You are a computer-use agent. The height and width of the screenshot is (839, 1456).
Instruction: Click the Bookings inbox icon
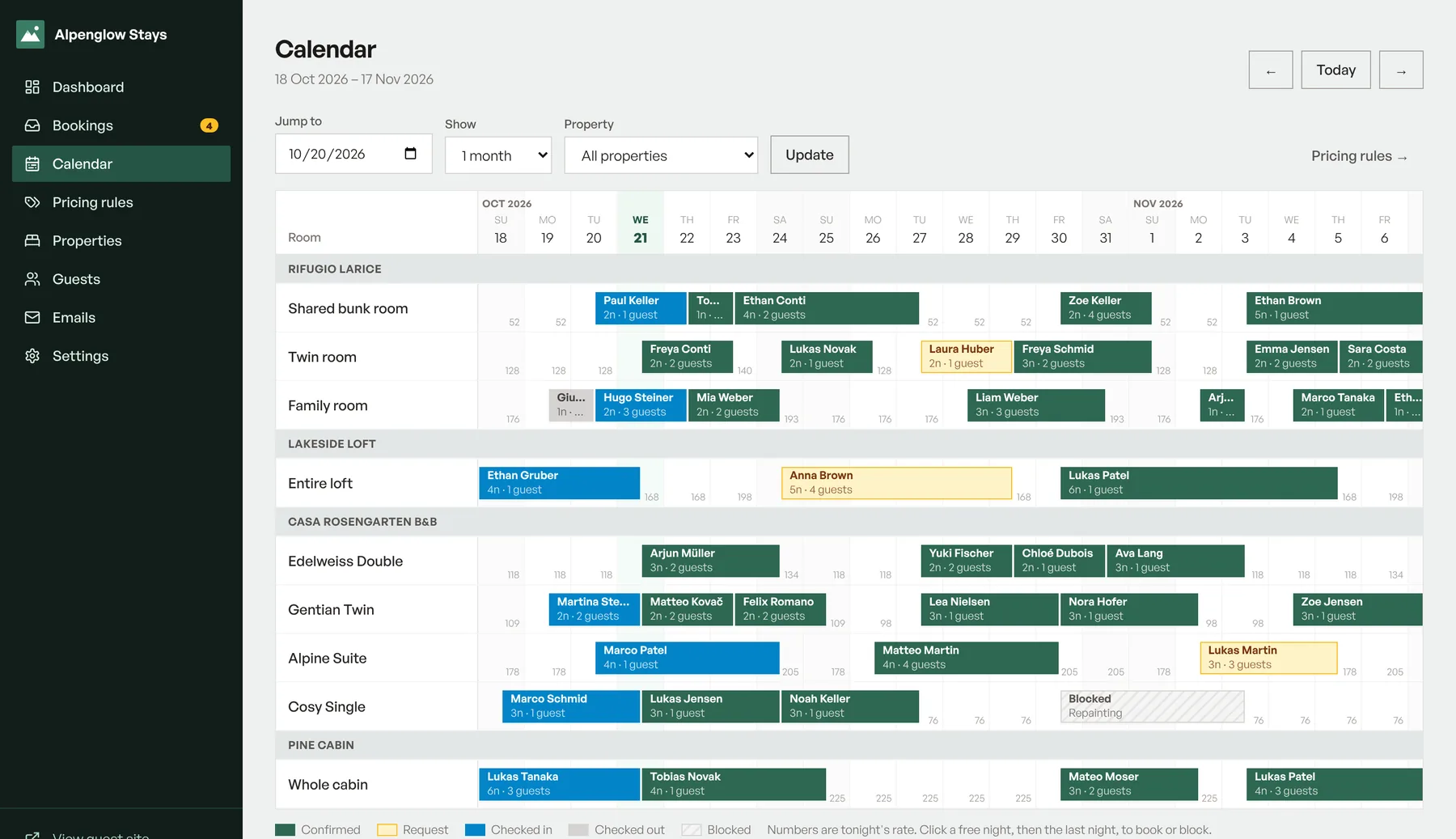coord(32,125)
